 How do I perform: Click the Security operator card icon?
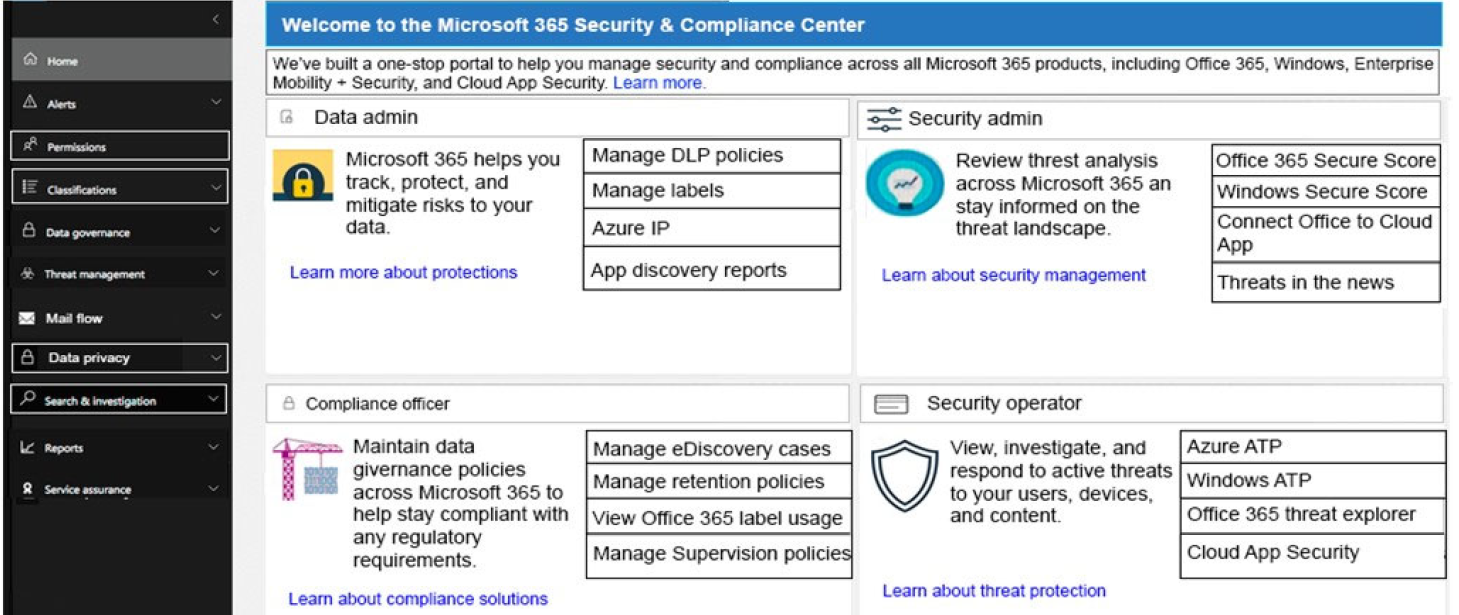(891, 404)
